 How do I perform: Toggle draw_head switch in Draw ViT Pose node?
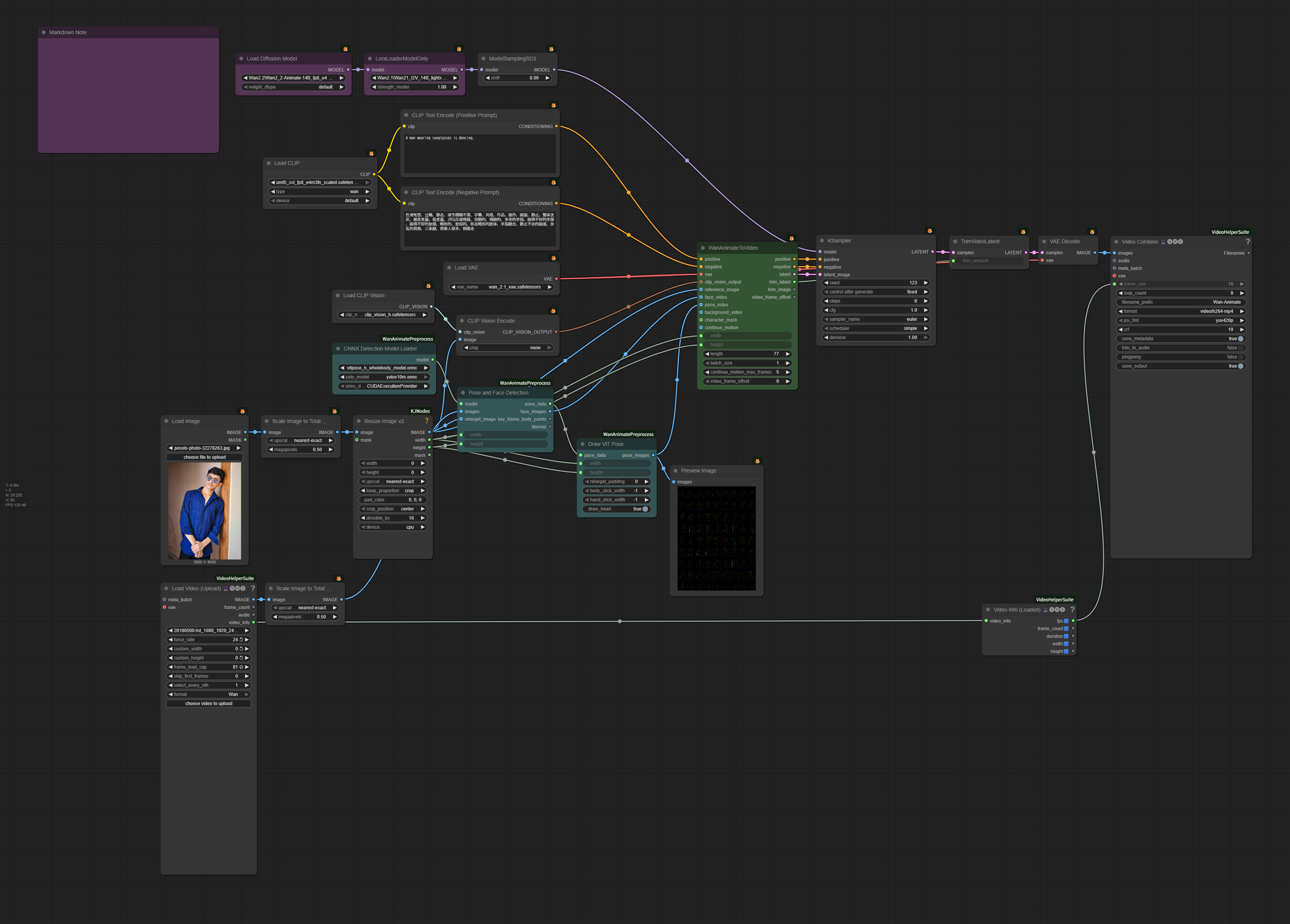[645, 509]
